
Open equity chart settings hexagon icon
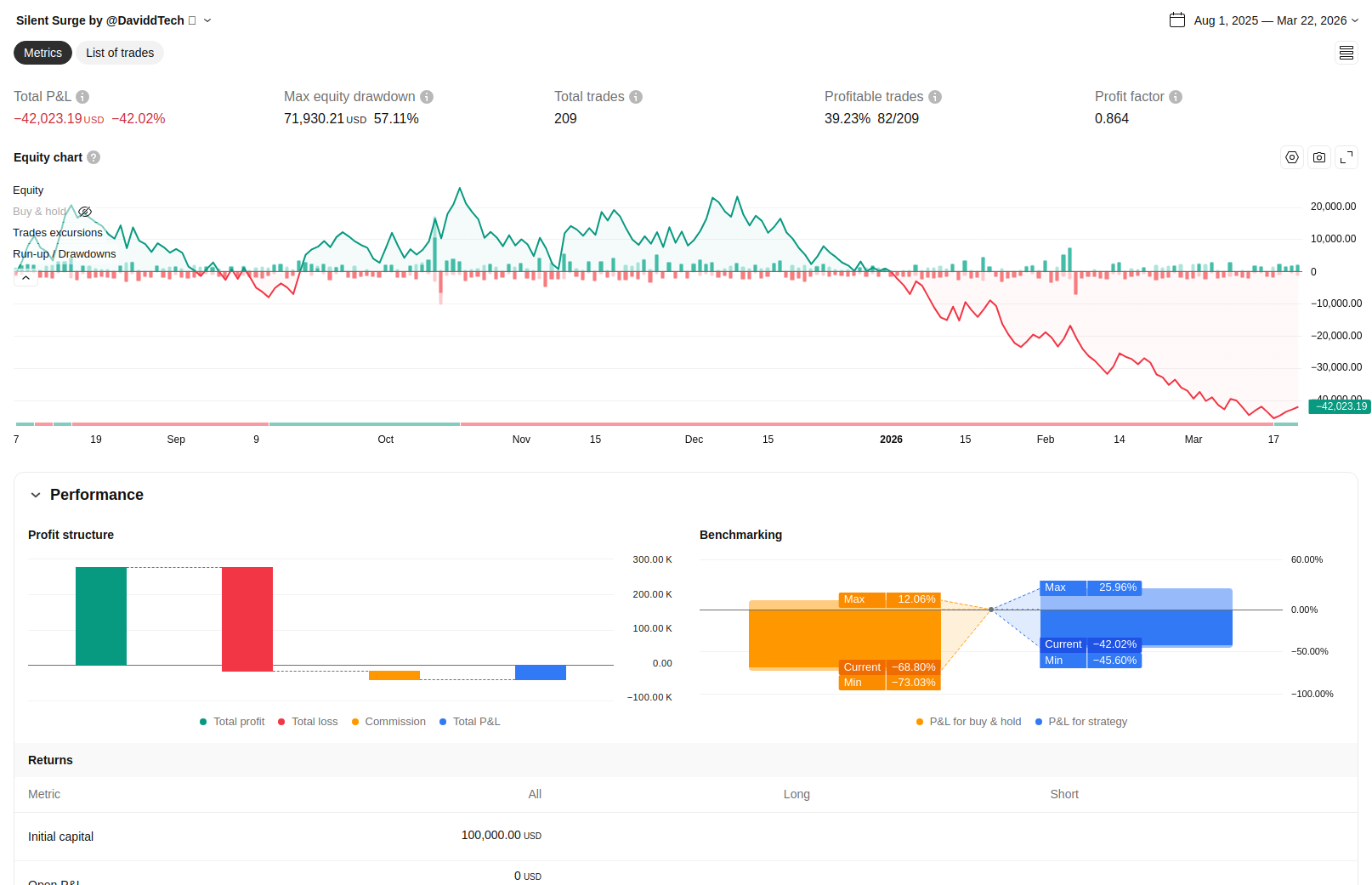(x=1292, y=157)
